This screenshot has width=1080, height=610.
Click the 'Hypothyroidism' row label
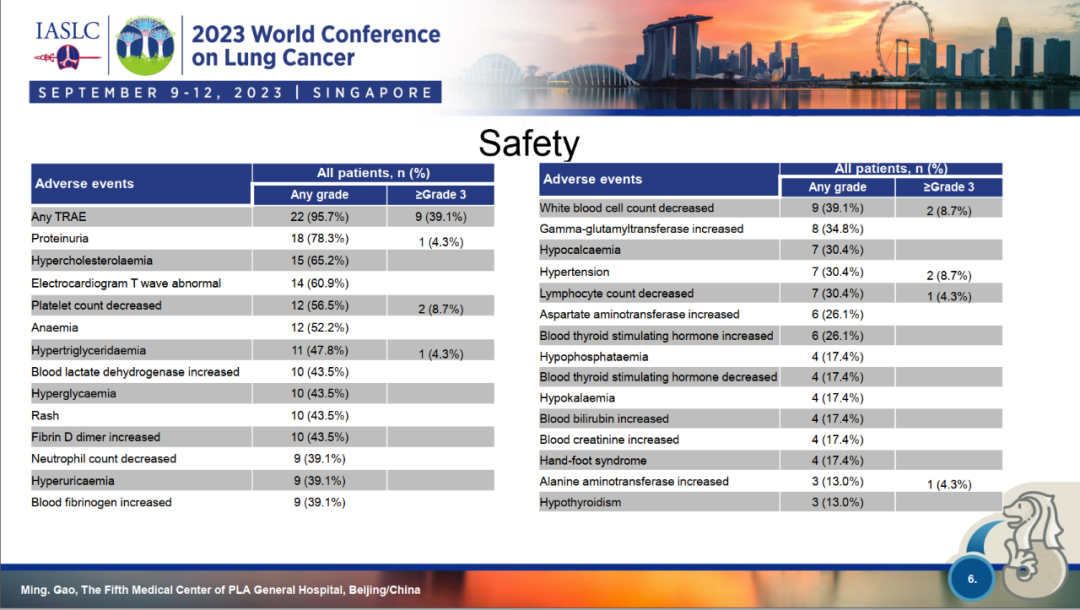[581, 503]
